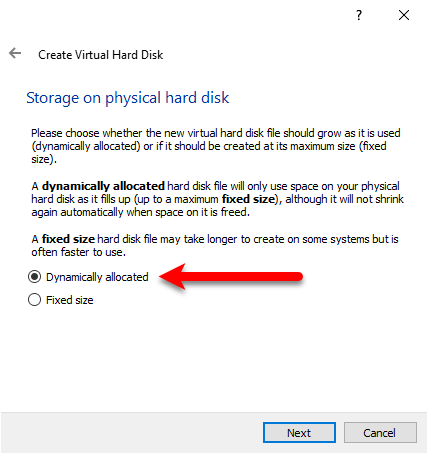This screenshot has width=428, height=454.
Task: Click the Storage on physical hard disk heading
Action: click(x=128, y=98)
